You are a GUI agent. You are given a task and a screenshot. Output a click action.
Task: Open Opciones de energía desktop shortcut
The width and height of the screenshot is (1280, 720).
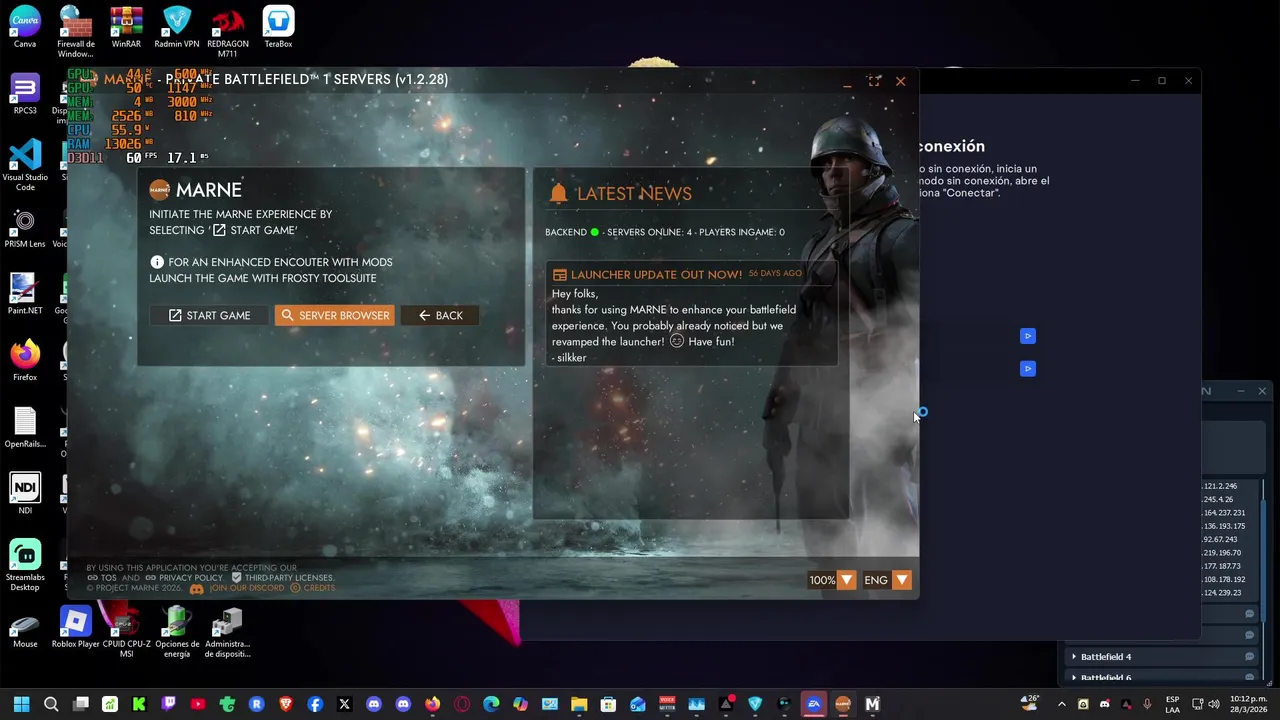coord(177,632)
